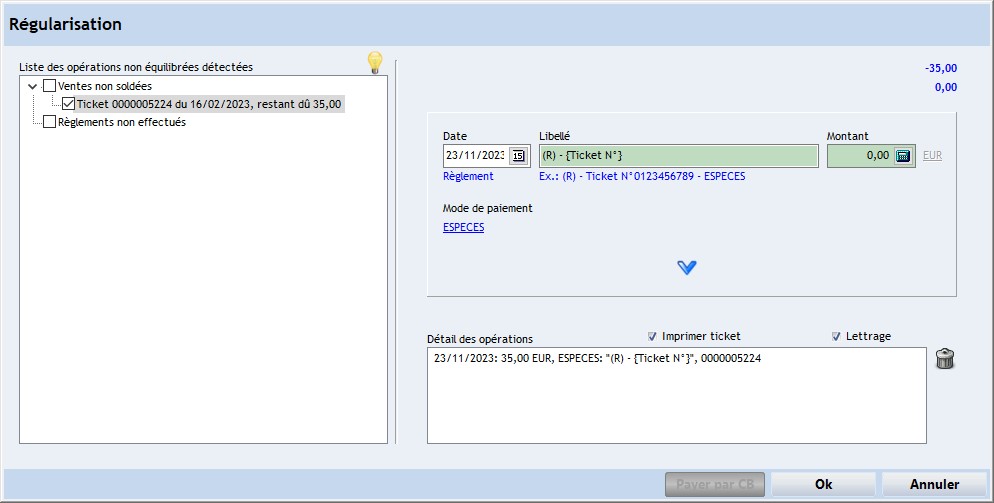Toggle the Lettrage checkbox

click(836, 336)
